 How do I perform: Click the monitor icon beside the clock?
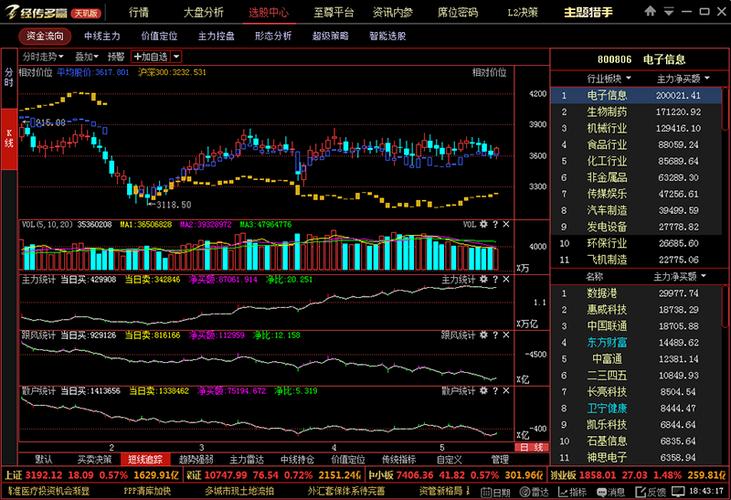(678, 491)
